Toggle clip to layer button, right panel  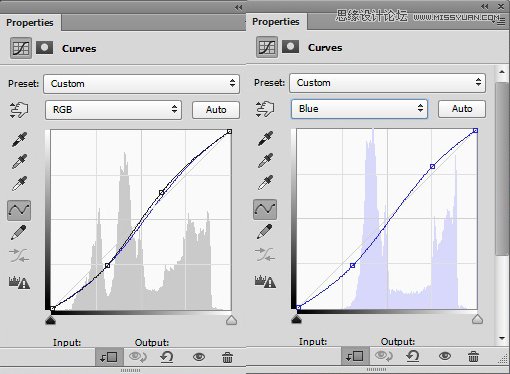point(355,356)
